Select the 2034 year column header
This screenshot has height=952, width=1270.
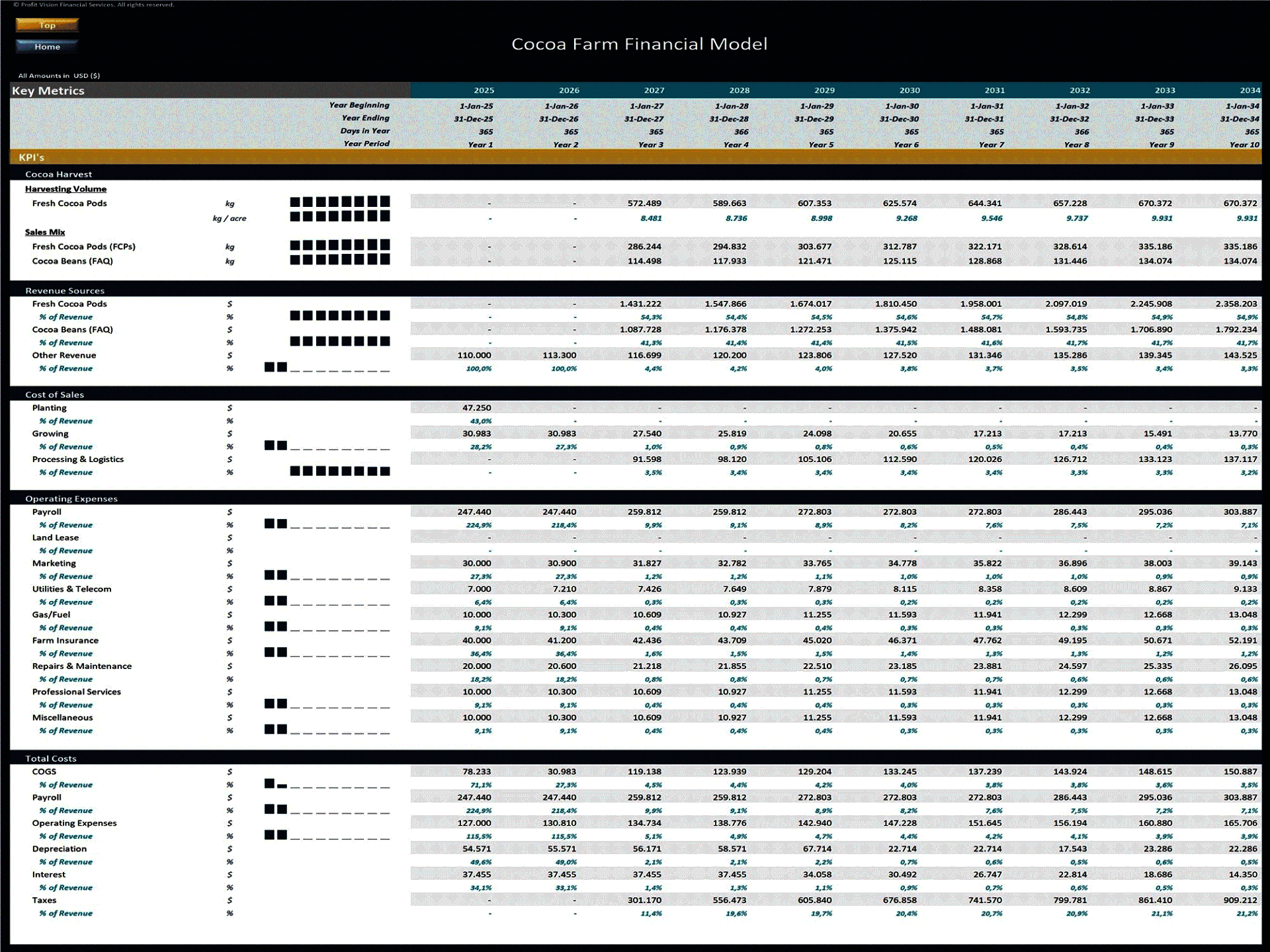(1249, 91)
